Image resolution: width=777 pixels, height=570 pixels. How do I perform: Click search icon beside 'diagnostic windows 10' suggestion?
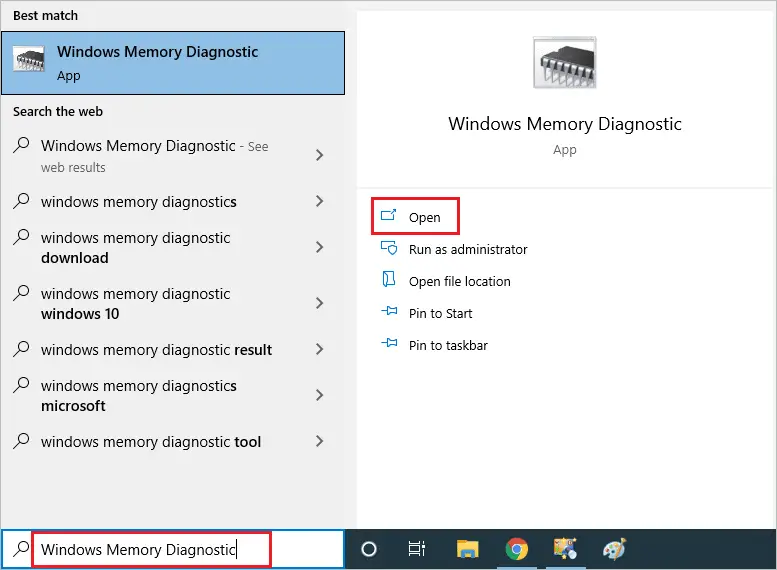coord(21,293)
